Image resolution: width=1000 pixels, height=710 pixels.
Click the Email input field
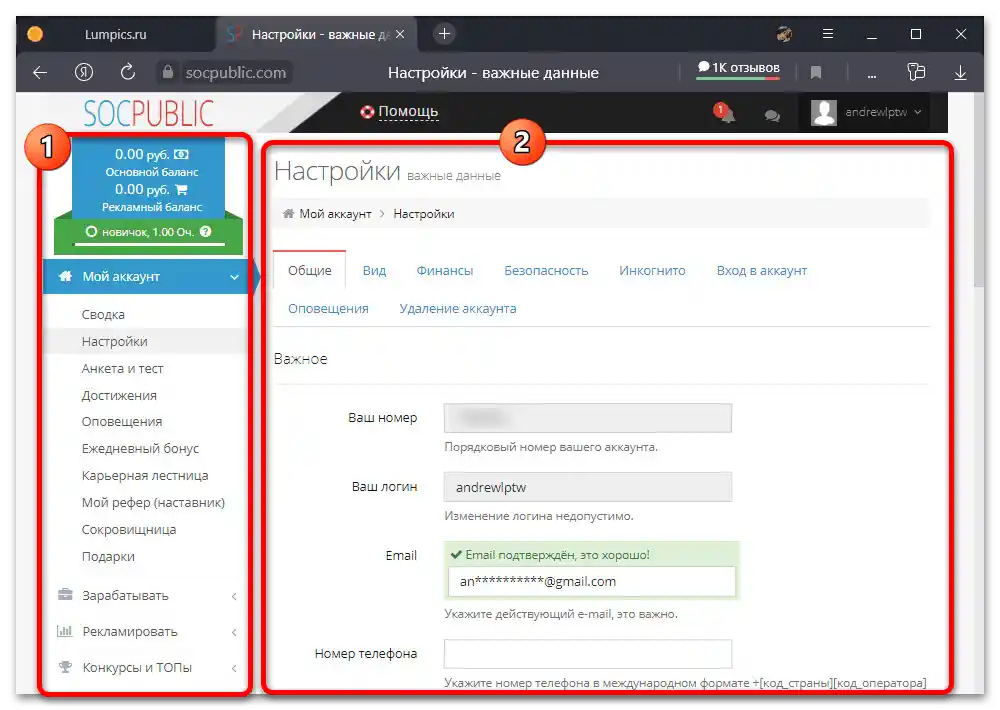tap(592, 582)
